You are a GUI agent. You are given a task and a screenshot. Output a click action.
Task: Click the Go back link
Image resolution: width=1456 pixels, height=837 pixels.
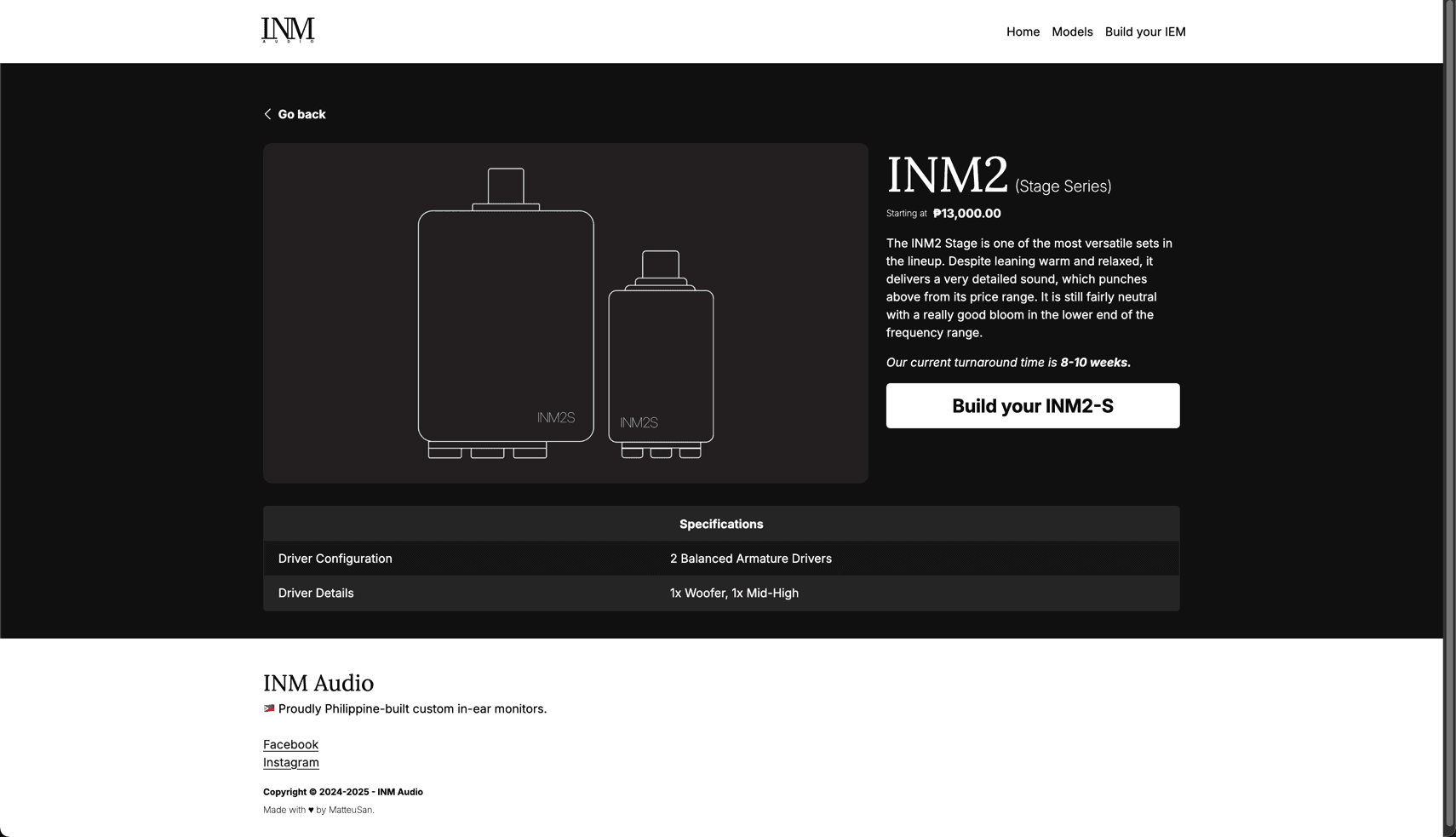tap(301, 113)
